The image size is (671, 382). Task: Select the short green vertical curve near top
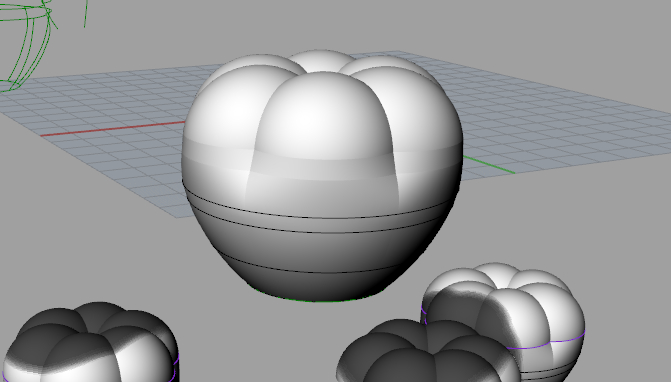[86, 13]
